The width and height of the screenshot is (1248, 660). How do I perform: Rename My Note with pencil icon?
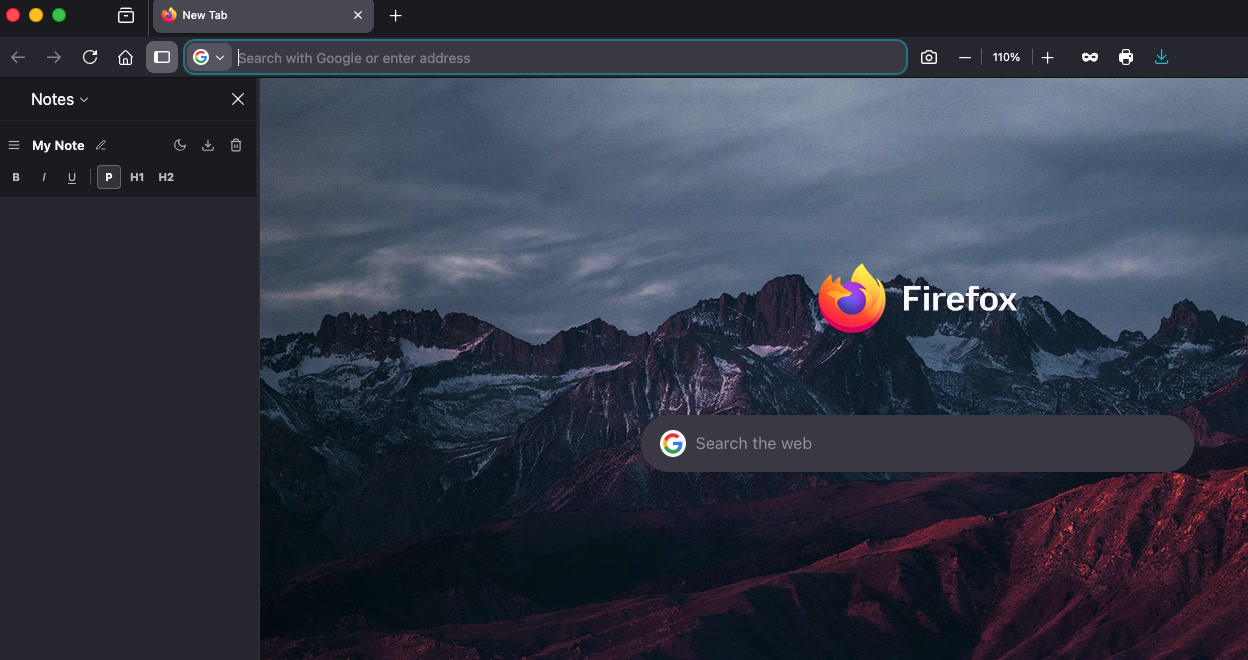click(101, 145)
